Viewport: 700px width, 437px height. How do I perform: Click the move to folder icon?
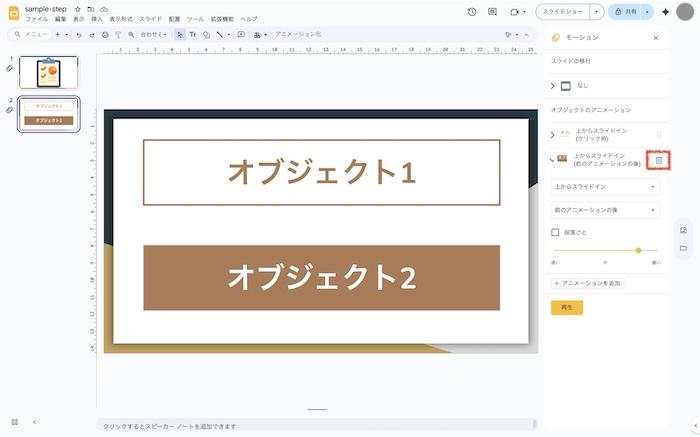pyautogui.click(x=91, y=9)
